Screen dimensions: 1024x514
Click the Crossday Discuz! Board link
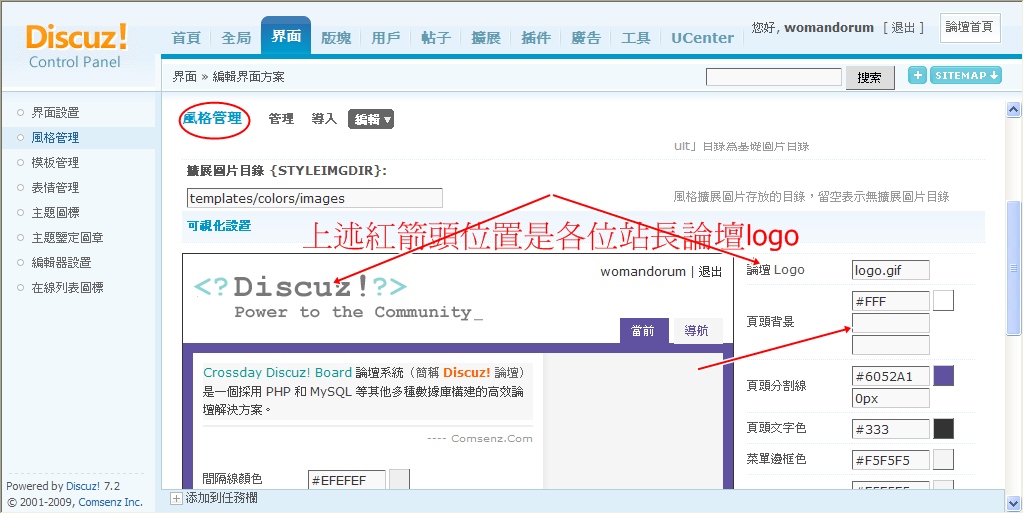click(278, 372)
